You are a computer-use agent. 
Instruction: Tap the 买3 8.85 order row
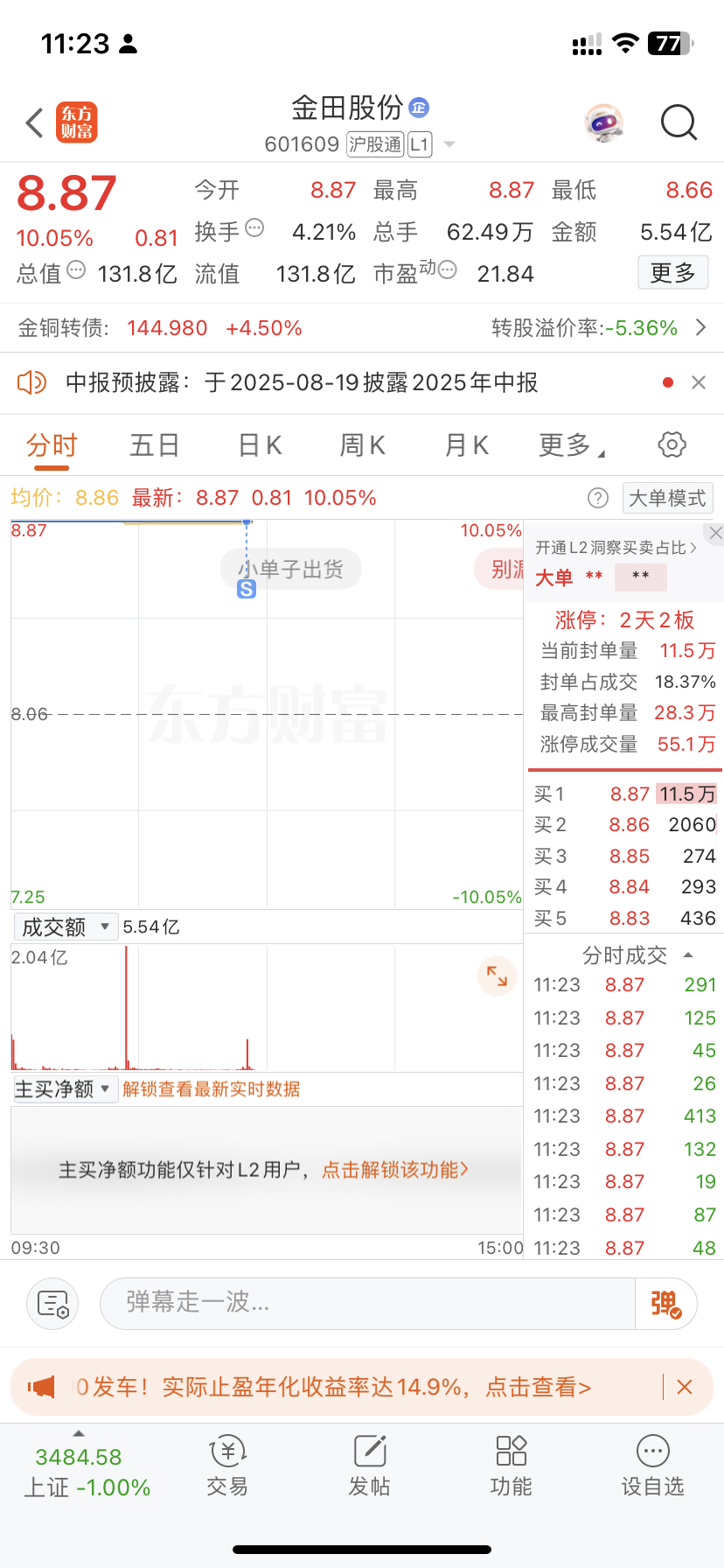click(x=624, y=856)
